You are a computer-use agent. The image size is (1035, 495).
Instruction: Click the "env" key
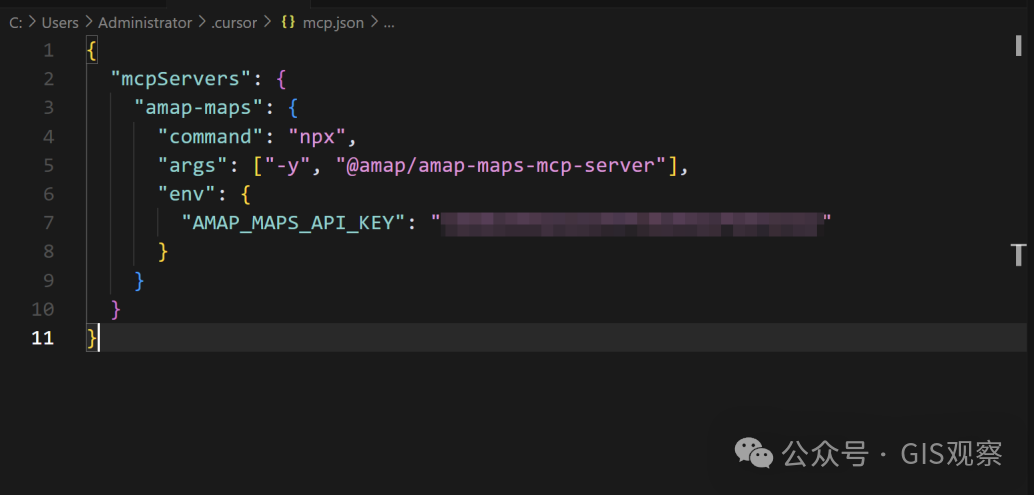coord(187,194)
